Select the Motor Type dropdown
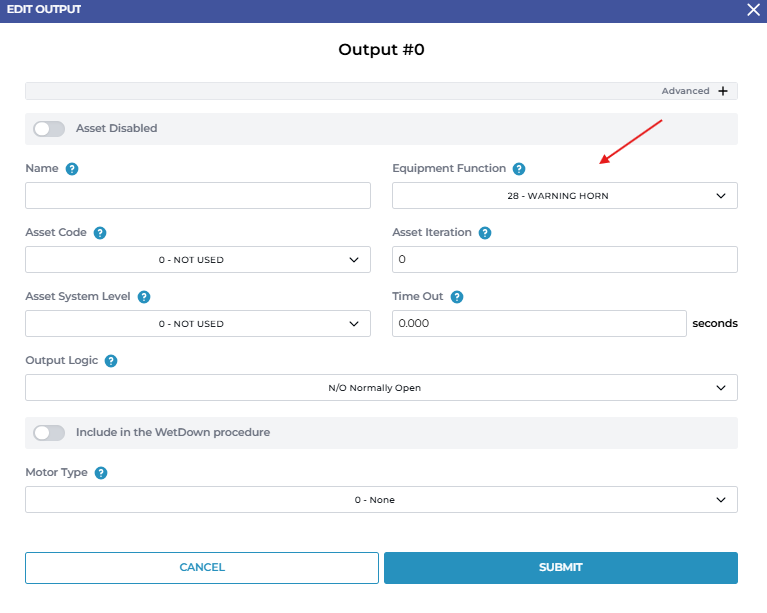The image size is (767, 613). [381, 500]
